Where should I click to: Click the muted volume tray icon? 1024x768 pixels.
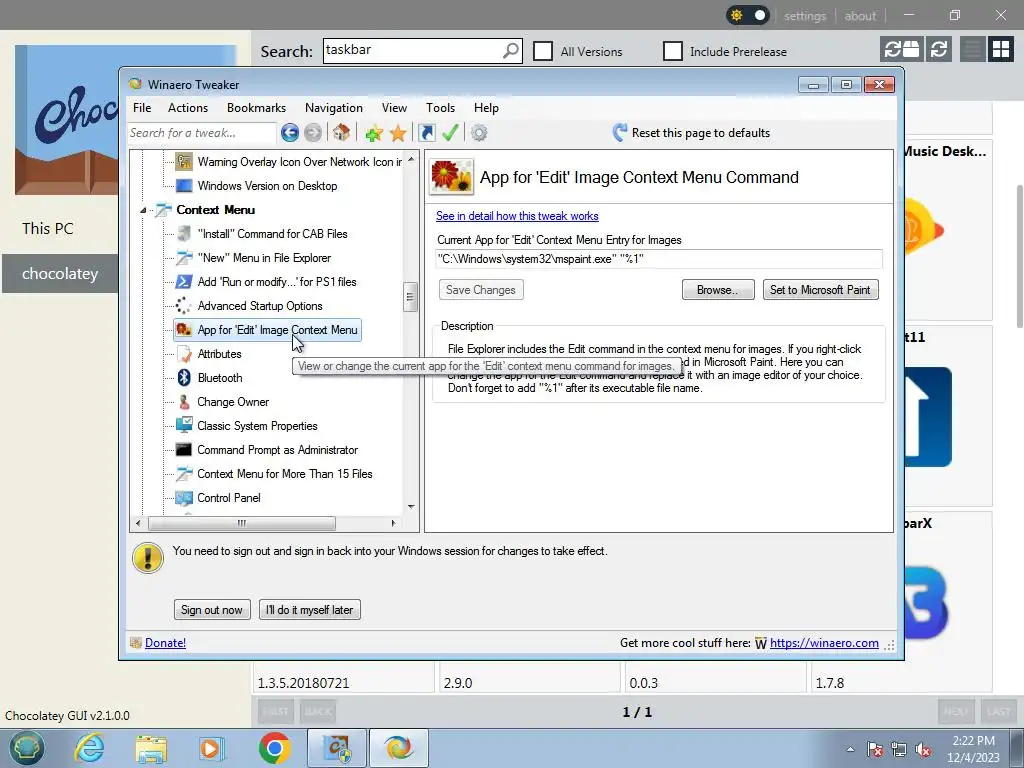(923, 750)
